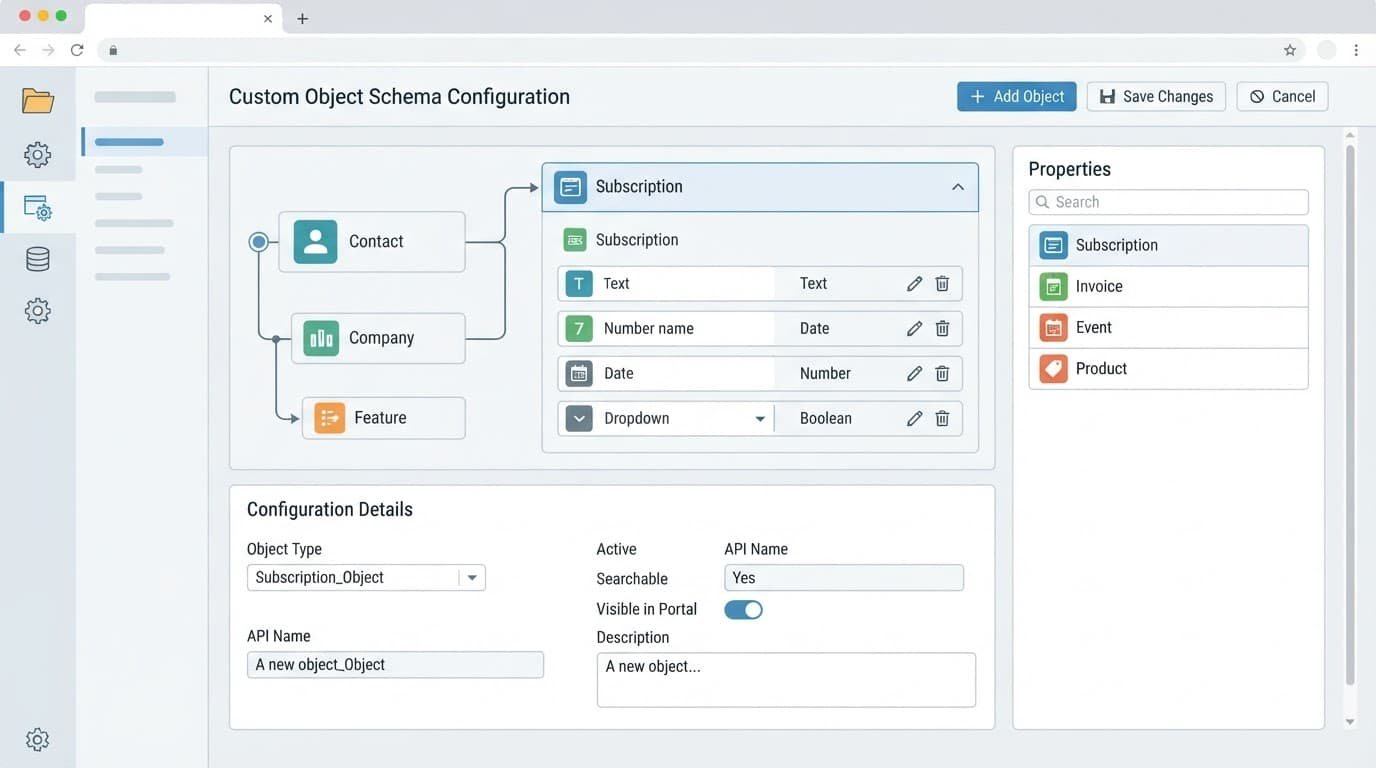Edit the Number name field row
Viewport: 1376px width, 768px height.
point(914,329)
